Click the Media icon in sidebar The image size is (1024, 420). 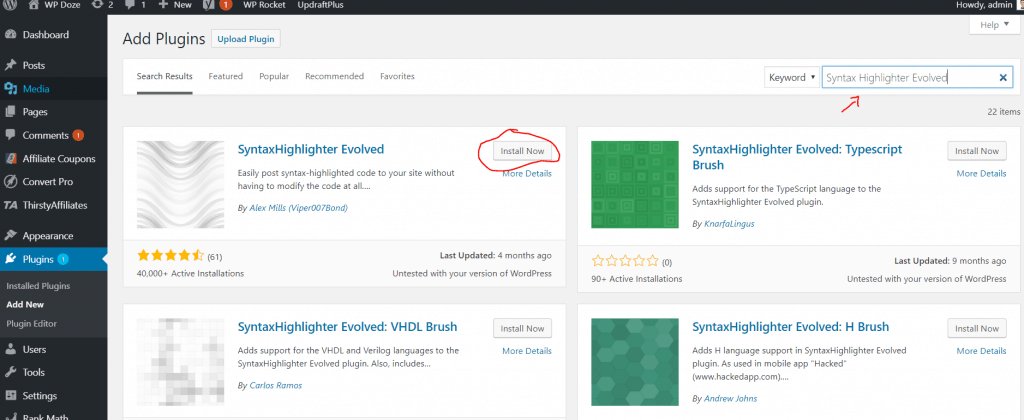[10, 89]
